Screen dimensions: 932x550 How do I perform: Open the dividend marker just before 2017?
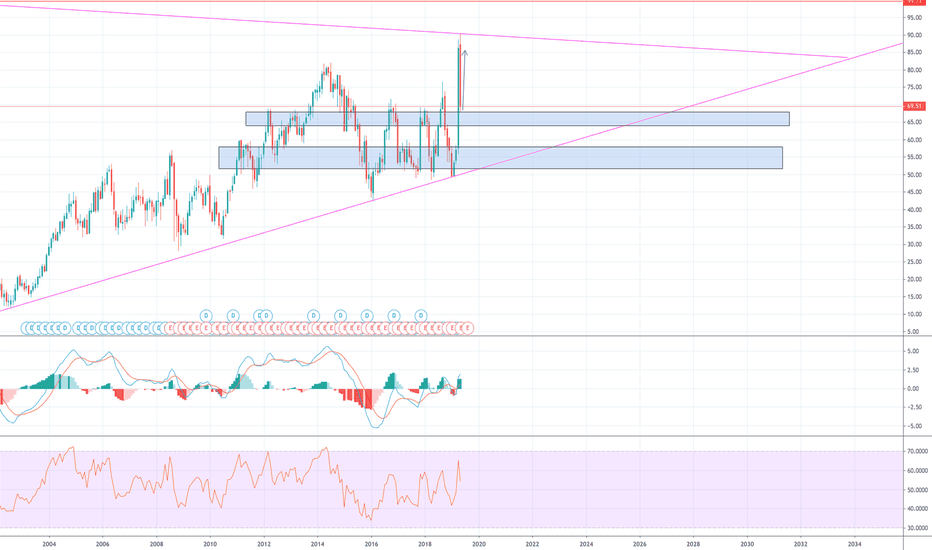(x=393, y=315)
